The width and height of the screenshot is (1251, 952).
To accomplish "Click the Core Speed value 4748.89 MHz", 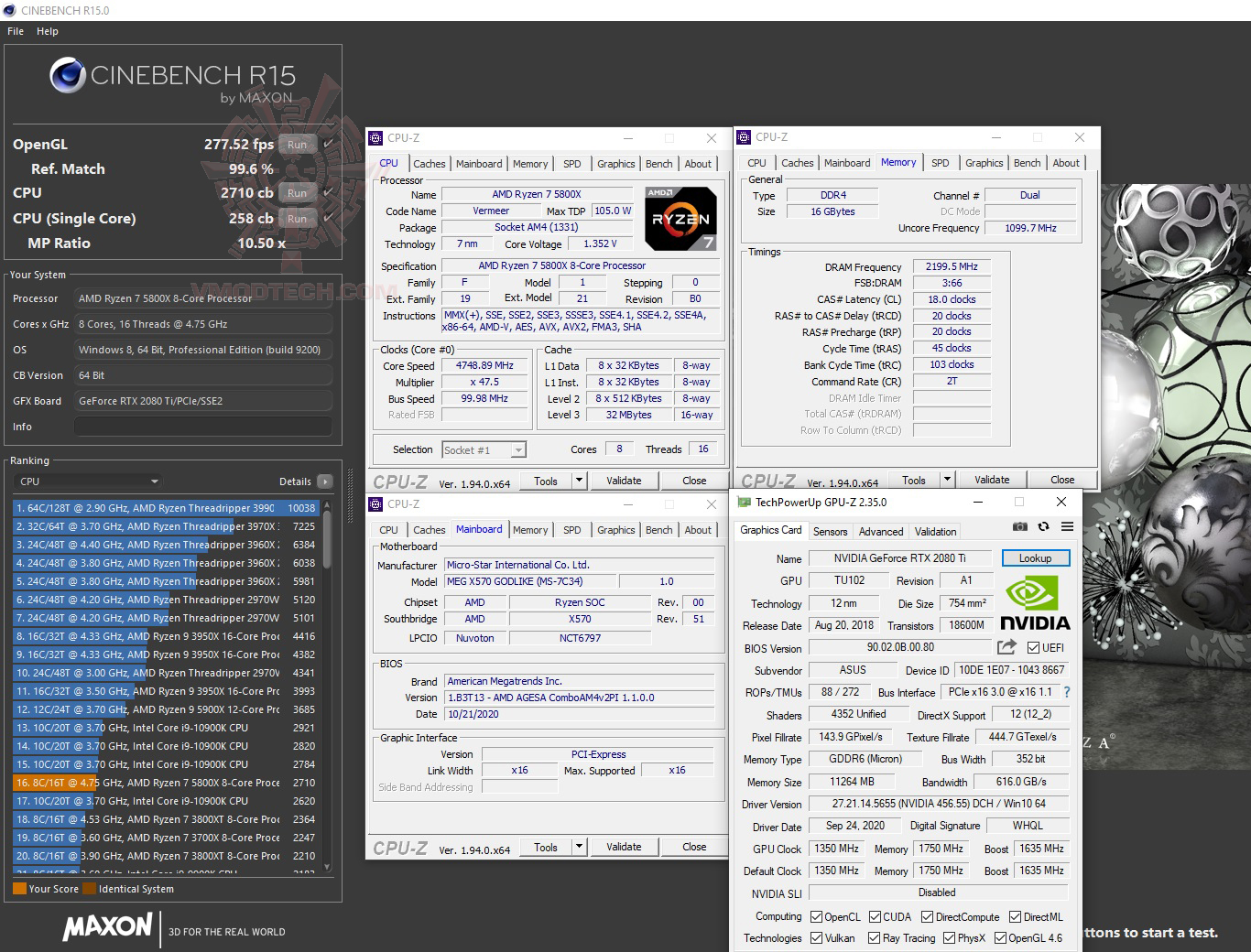I will click(x=484, y=365).
